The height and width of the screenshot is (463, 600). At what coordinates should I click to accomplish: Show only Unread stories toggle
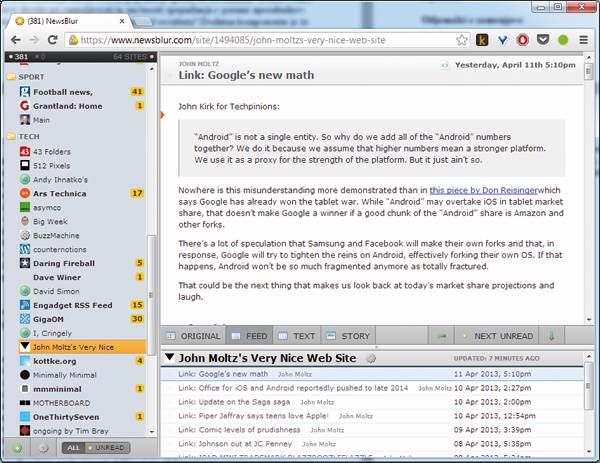107,448
